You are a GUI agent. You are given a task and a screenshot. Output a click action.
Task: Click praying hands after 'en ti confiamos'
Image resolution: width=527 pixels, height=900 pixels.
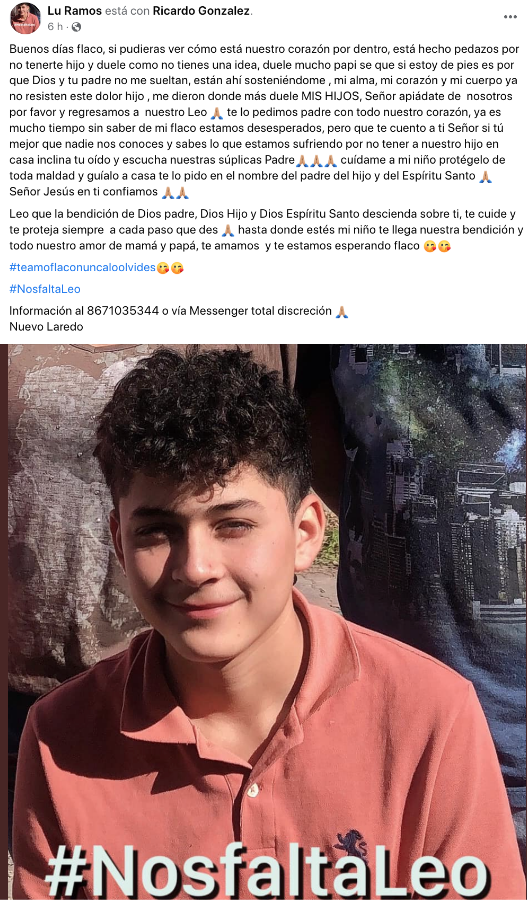pos(175,193)
